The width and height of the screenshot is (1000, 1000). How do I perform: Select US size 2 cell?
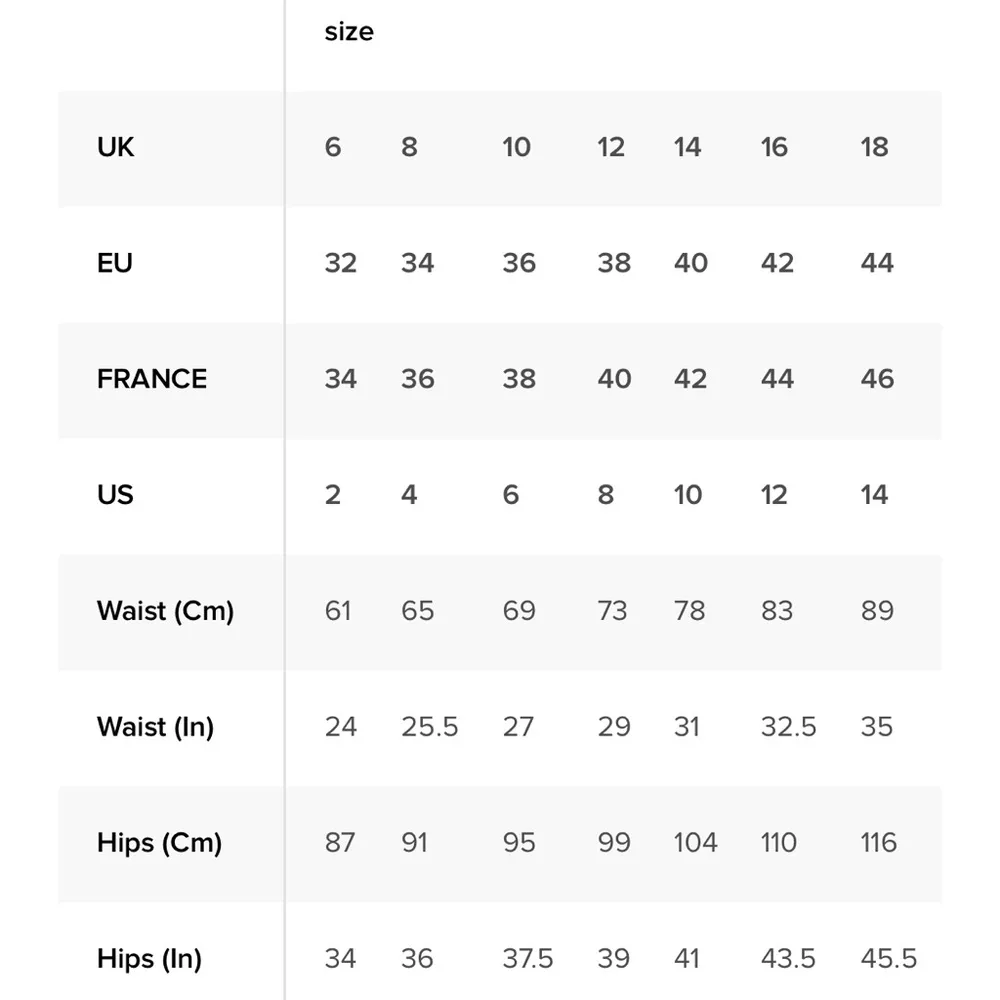333,495
